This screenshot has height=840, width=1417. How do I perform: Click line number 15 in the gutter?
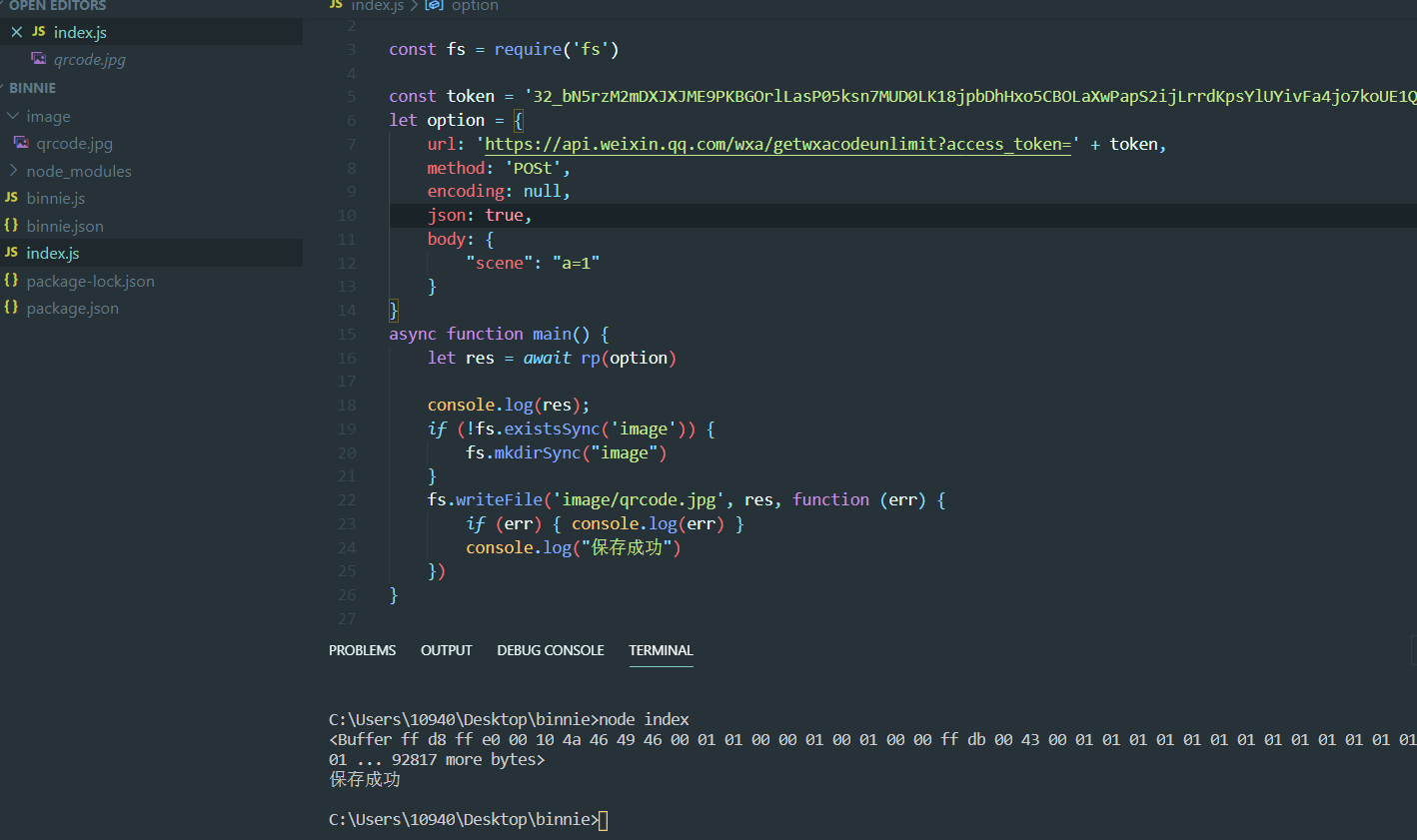click(346, 334)
